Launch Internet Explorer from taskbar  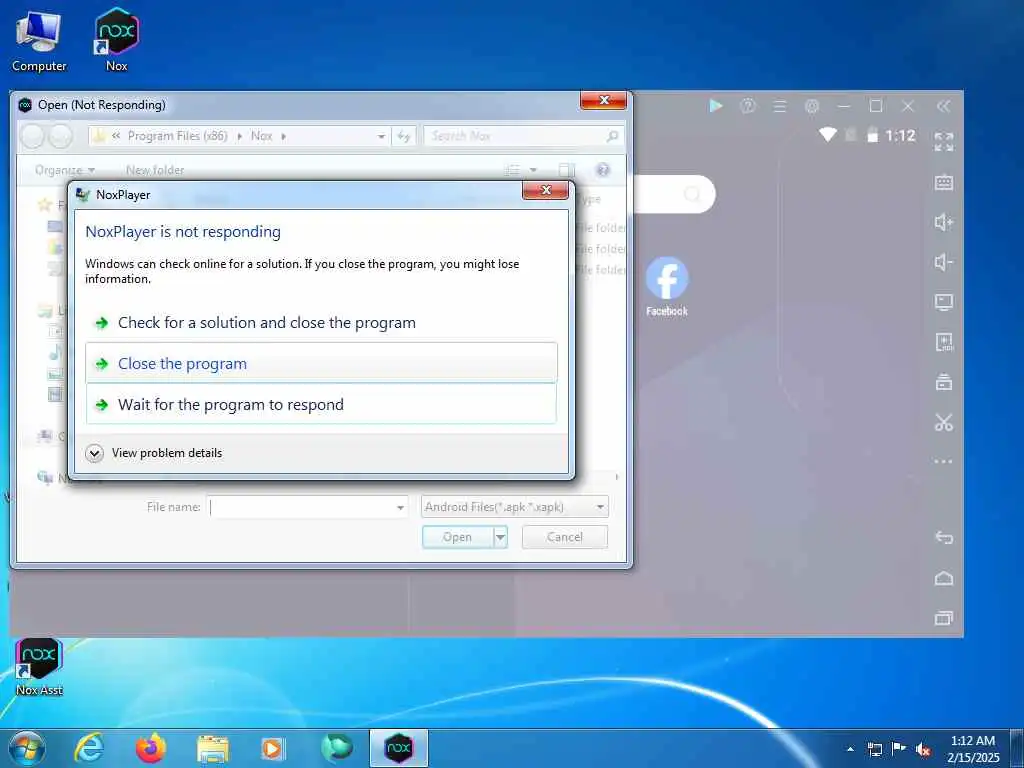(89, 748)
